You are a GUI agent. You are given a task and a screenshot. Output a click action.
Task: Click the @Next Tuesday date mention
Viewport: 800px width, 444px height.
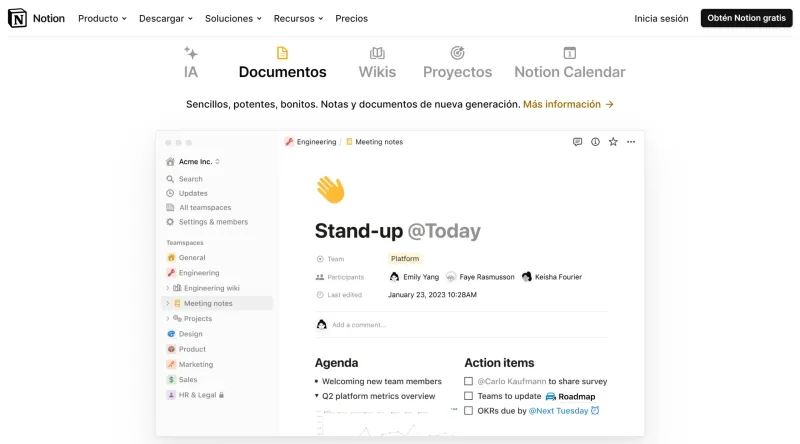tap(564, 411)
